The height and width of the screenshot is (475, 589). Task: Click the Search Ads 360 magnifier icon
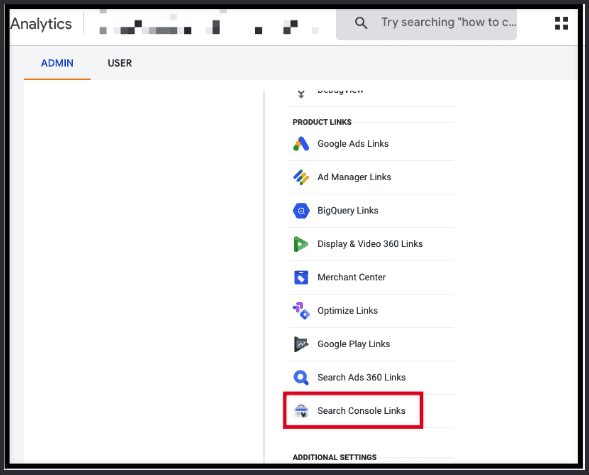(301, 377)
